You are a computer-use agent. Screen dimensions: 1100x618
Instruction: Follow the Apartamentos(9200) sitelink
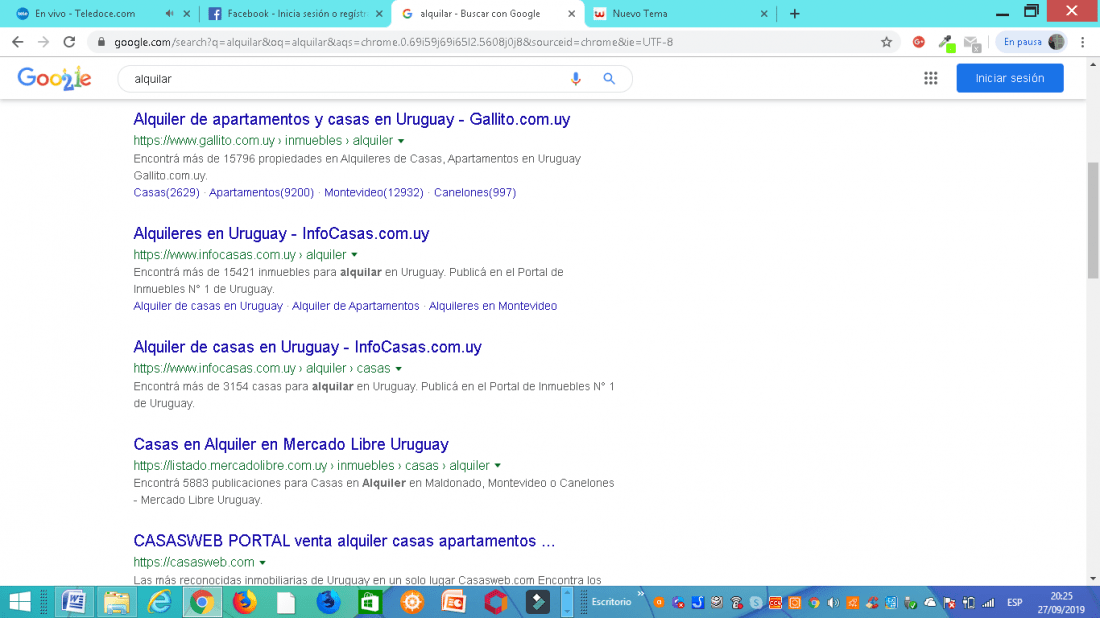261,192
